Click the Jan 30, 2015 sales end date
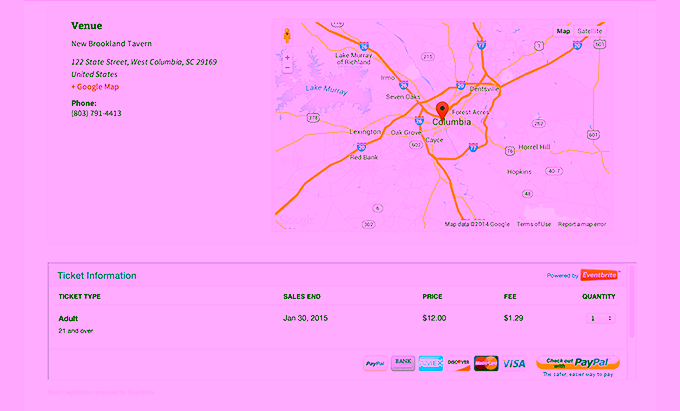The image size is (680, 411). click(305, 318)
